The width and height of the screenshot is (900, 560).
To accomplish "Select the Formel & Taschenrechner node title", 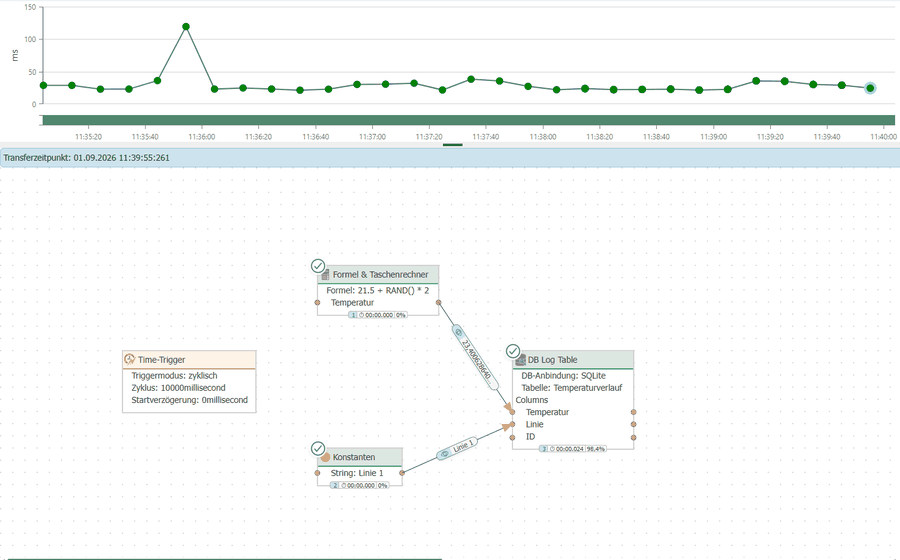I will [x=380, y=275].
